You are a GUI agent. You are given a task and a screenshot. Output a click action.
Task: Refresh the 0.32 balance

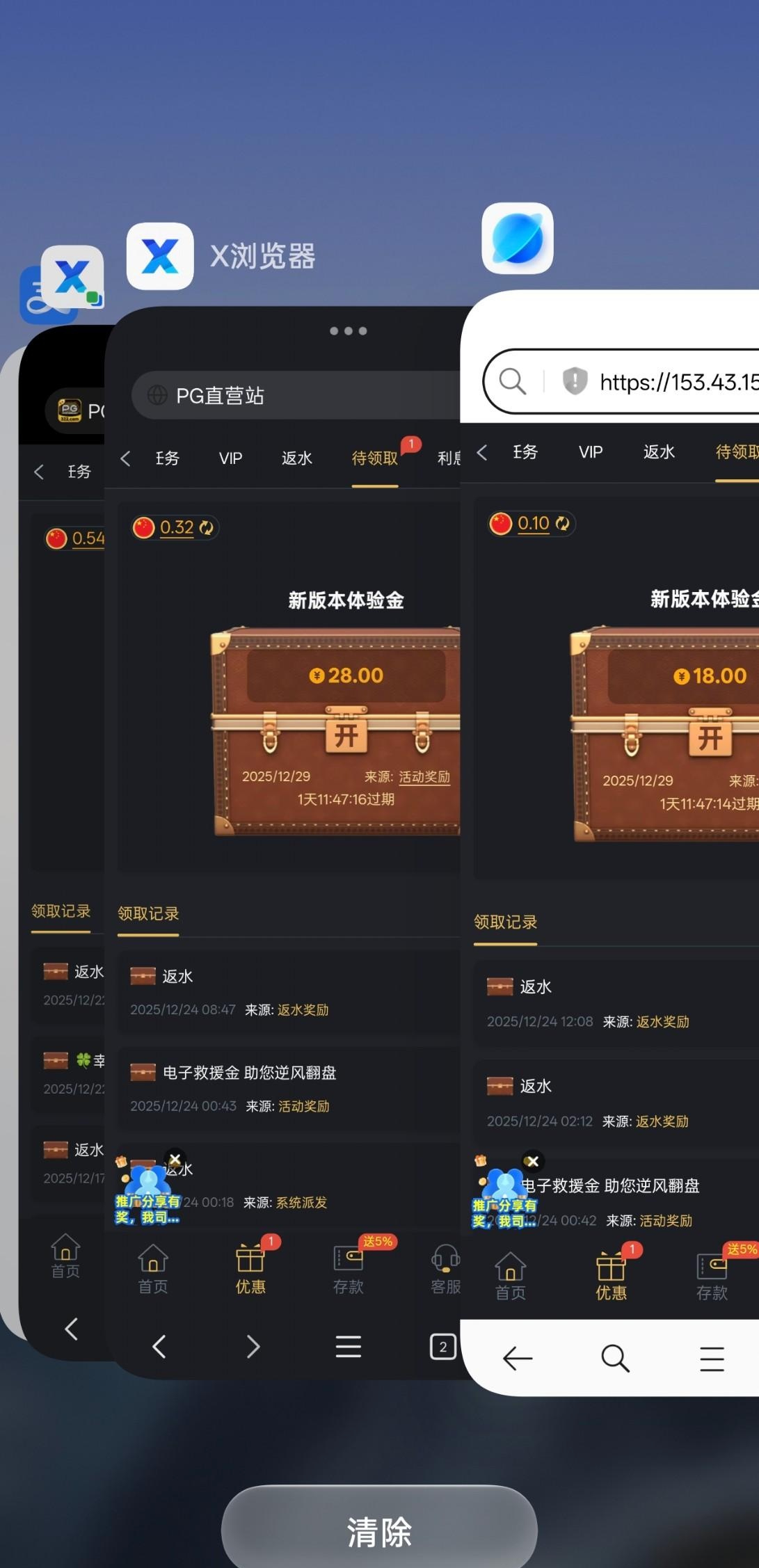click(207, 528)
